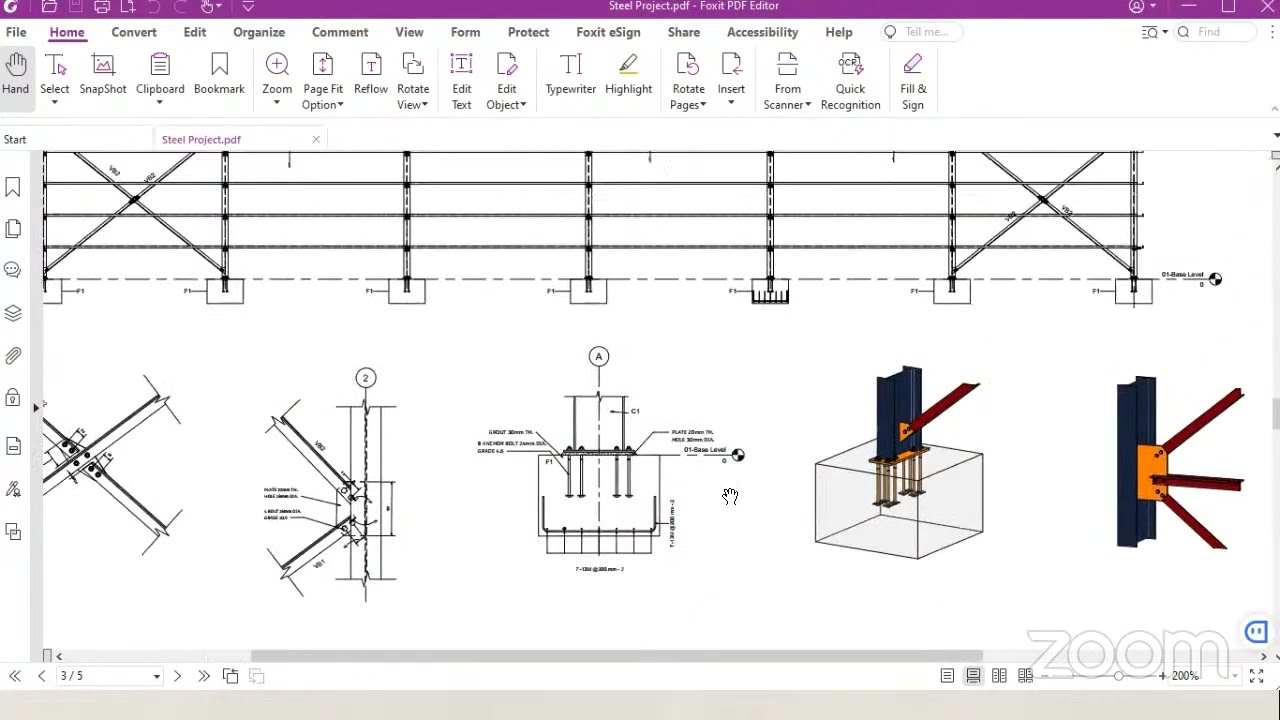Viewport: 1280px width, 720px height.
Task: Open the Comment ribbon tab
Action: click(340, 32)
